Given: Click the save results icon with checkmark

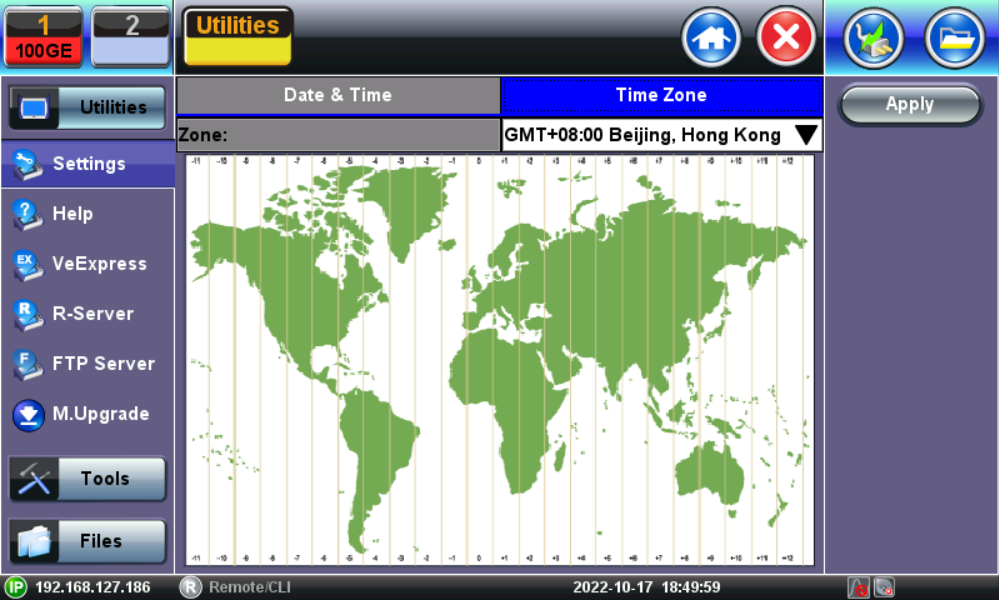Looking at the screenshot, I should point(874,41).
